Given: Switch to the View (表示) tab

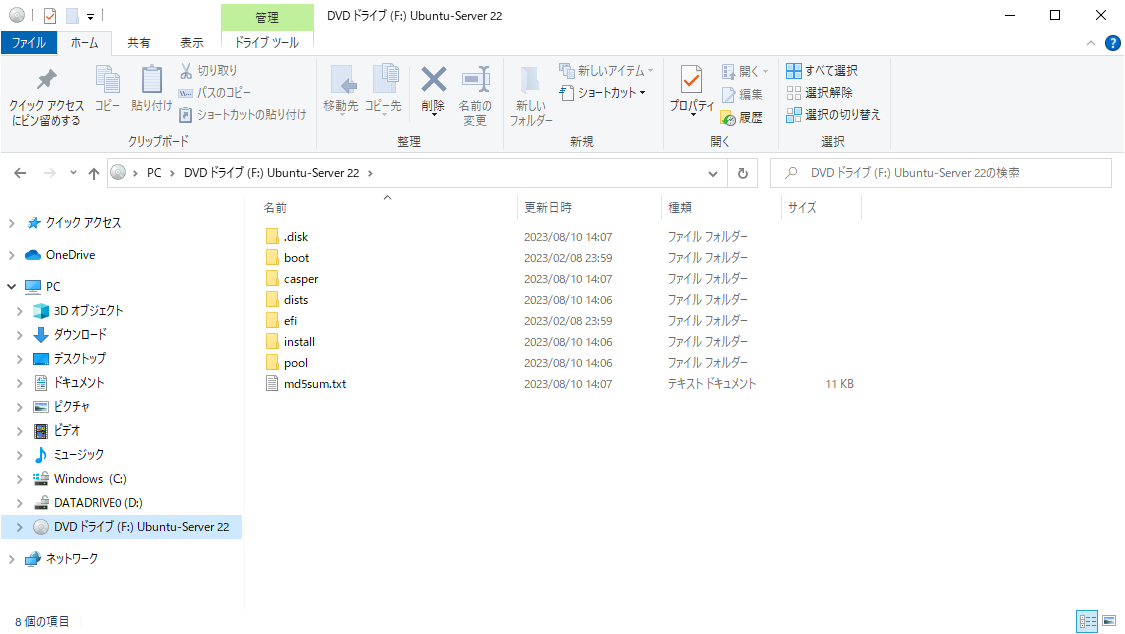Looking at the screenshot, I should [192, 43].
